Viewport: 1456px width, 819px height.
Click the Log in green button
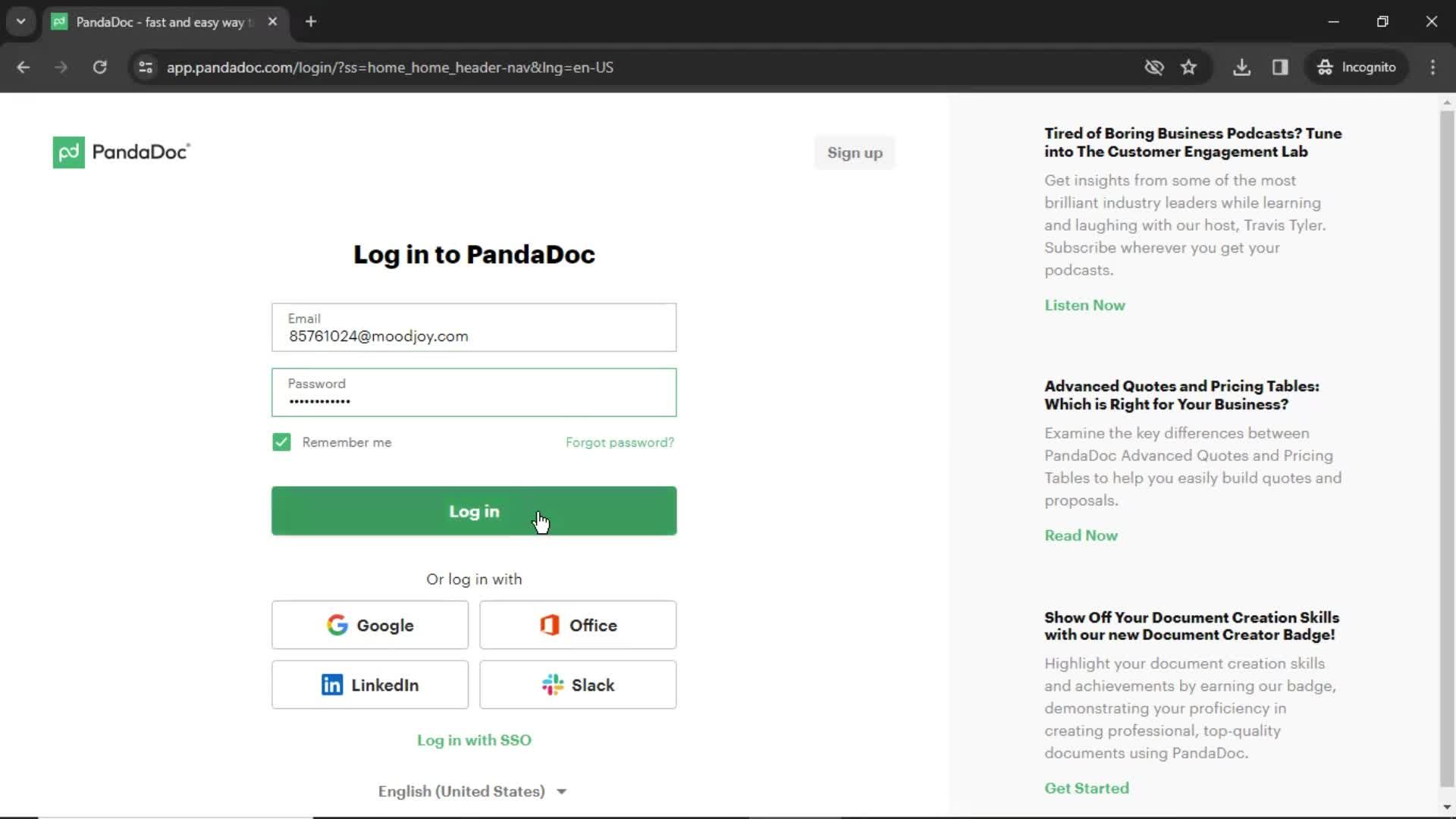pyautogui.click(x=474, y=511)
